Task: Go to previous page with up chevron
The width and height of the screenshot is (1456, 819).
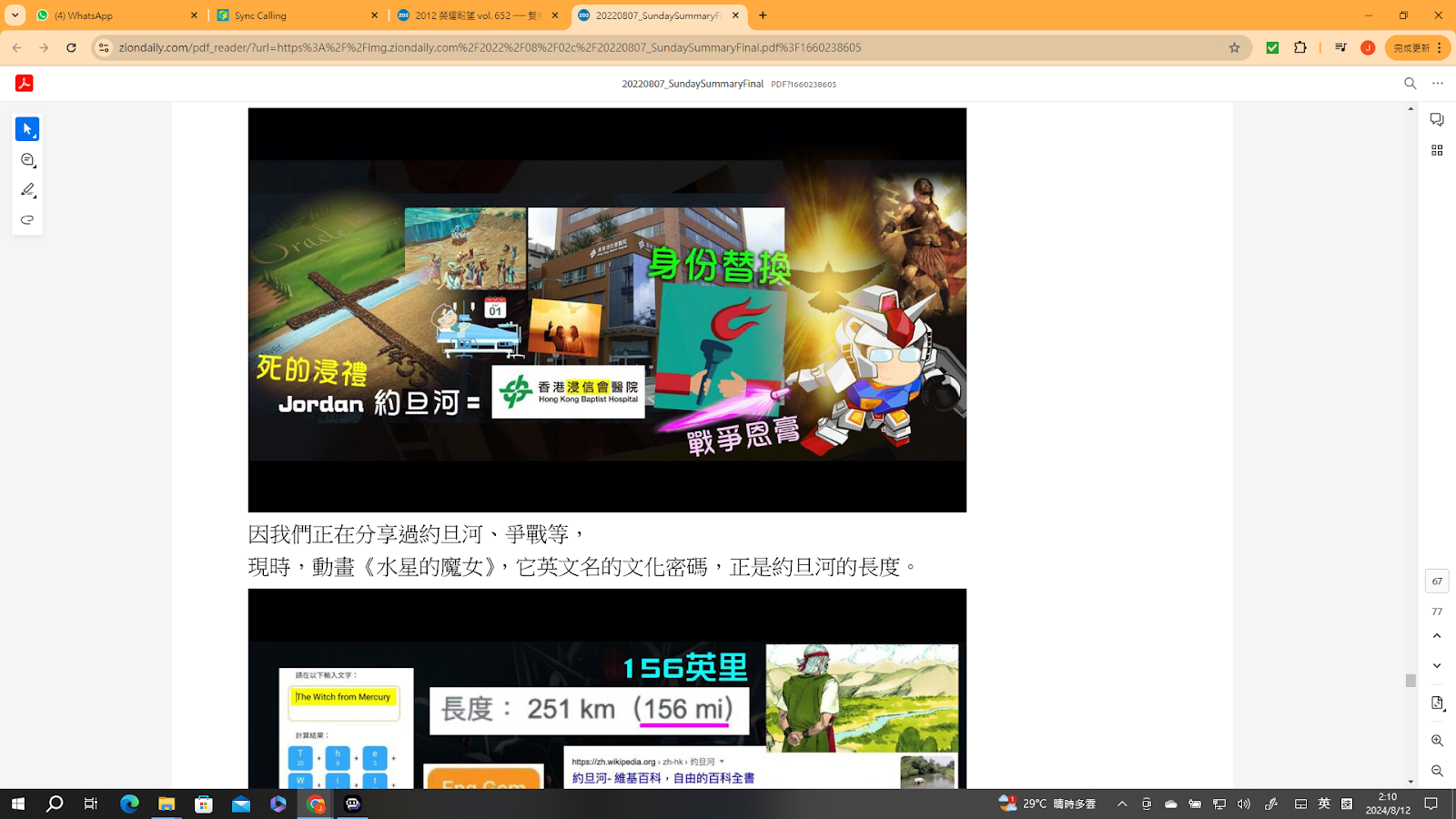Action: pos(1437,636)
